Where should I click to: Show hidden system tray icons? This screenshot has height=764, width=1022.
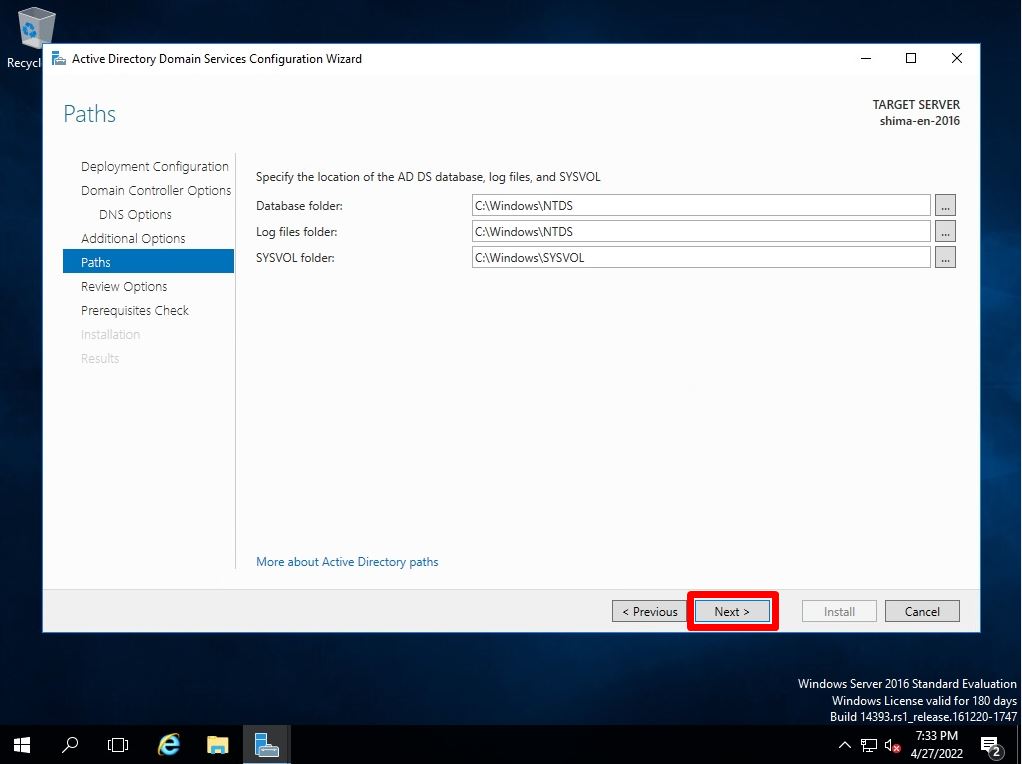tap(844, 745)
